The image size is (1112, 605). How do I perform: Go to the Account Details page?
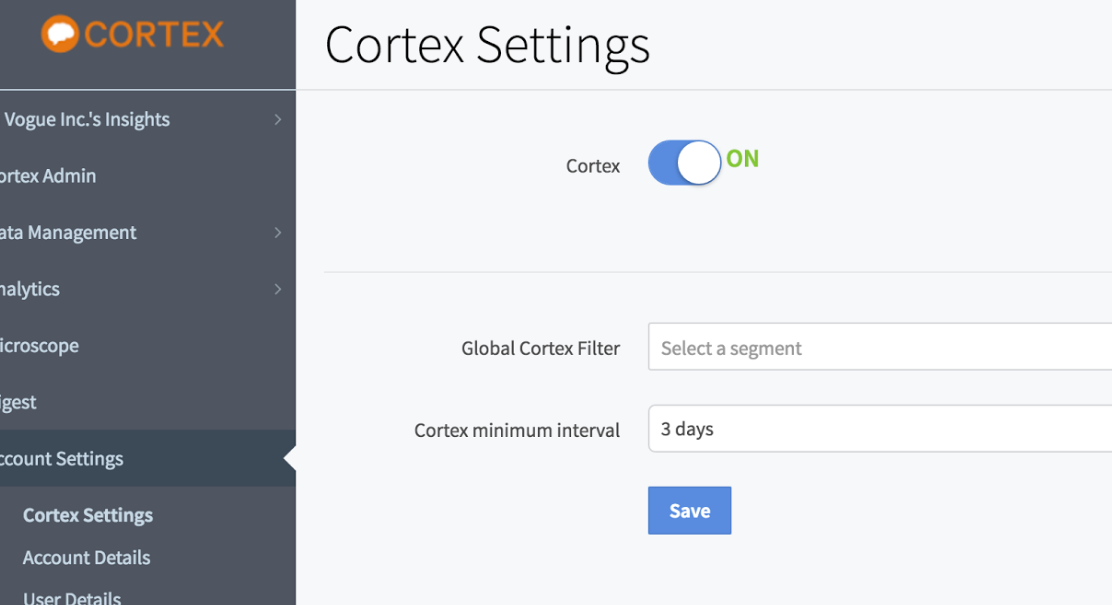(x=87, y=557)
